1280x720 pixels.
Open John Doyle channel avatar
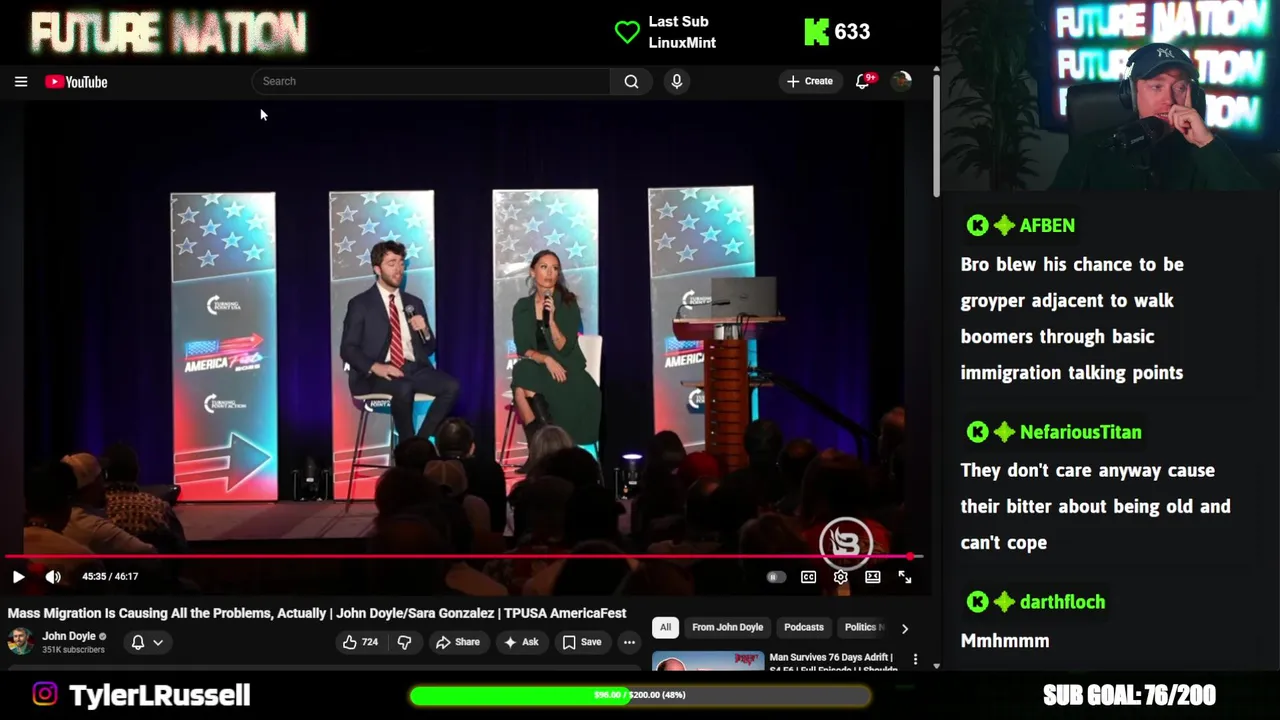[20, 641]
